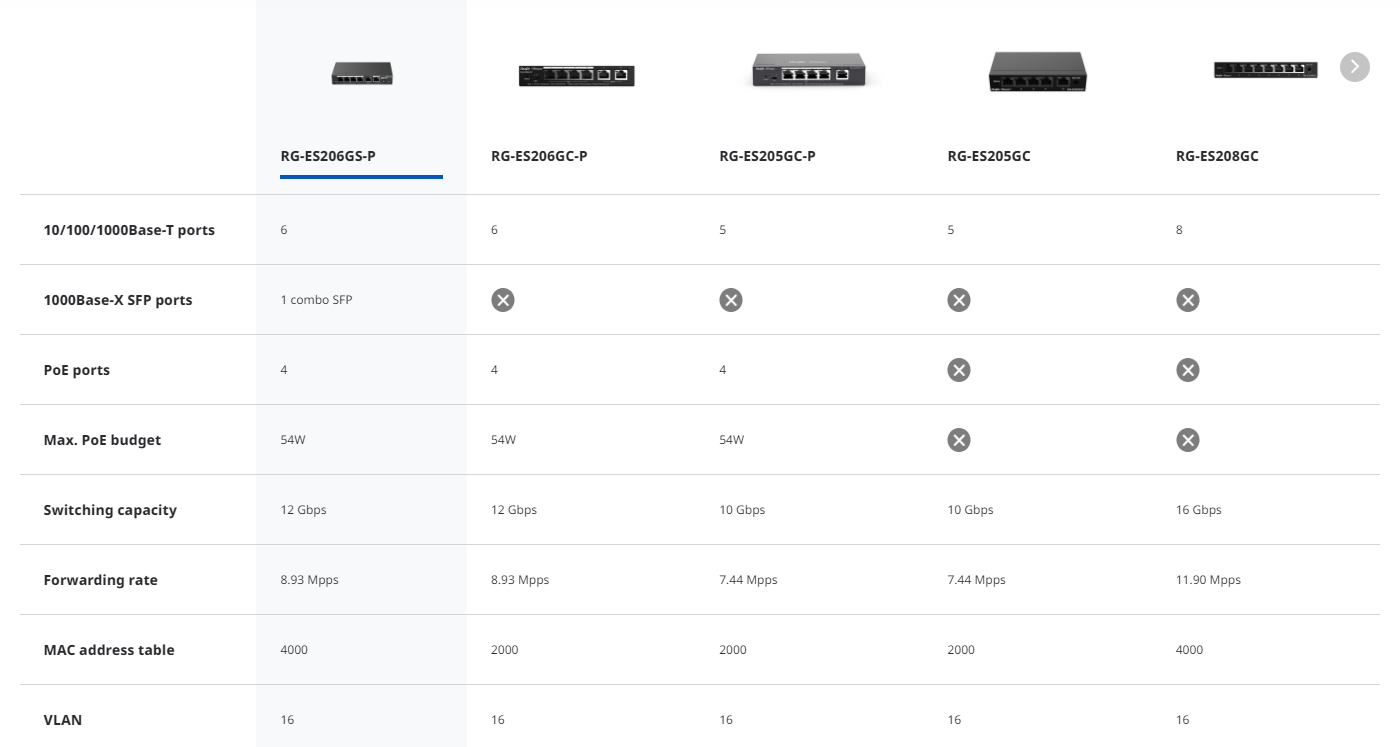Click the 12 Gbps value for RG-ES206GC-P

[x=514, y=510]
